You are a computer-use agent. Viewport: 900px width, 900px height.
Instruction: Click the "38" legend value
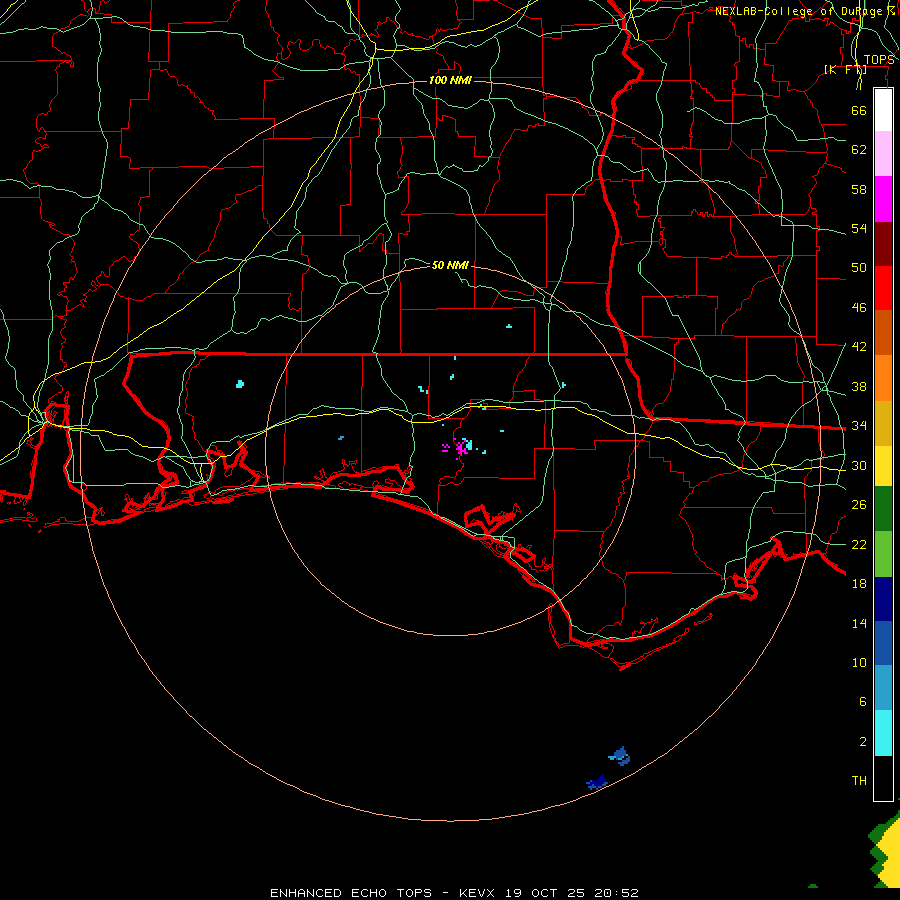(x=859, y=386)
